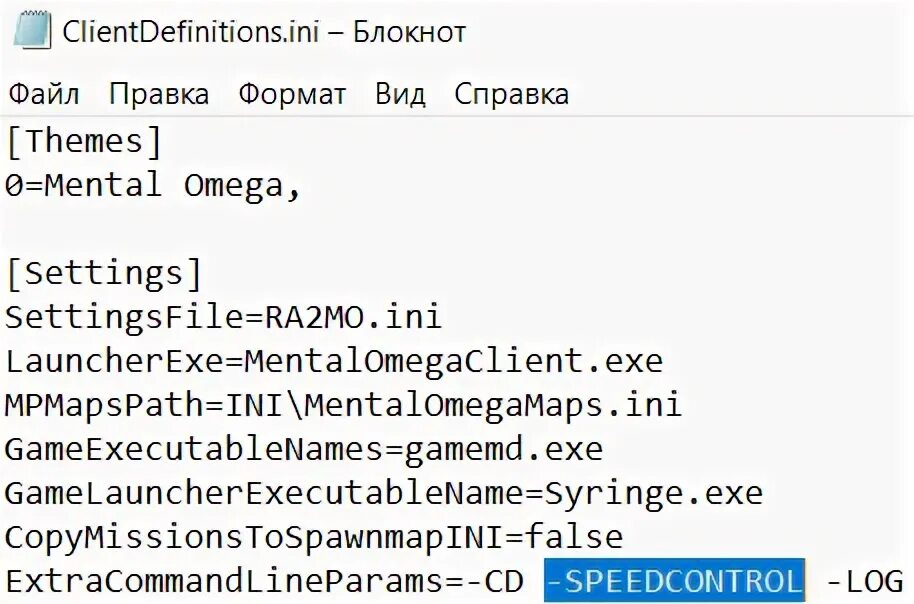This screenshot has width=914, height=604.
Task: Open the Файл menu
Action: coord(44,94)
